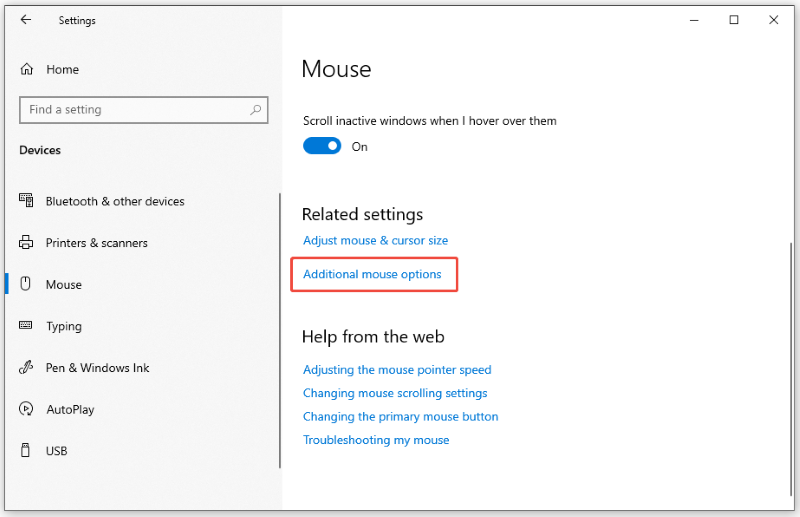The height and width of the screenshot is (517, 800).
Task: Turn off scroll inactive windows toggle
Action: [x=322, y=146]
